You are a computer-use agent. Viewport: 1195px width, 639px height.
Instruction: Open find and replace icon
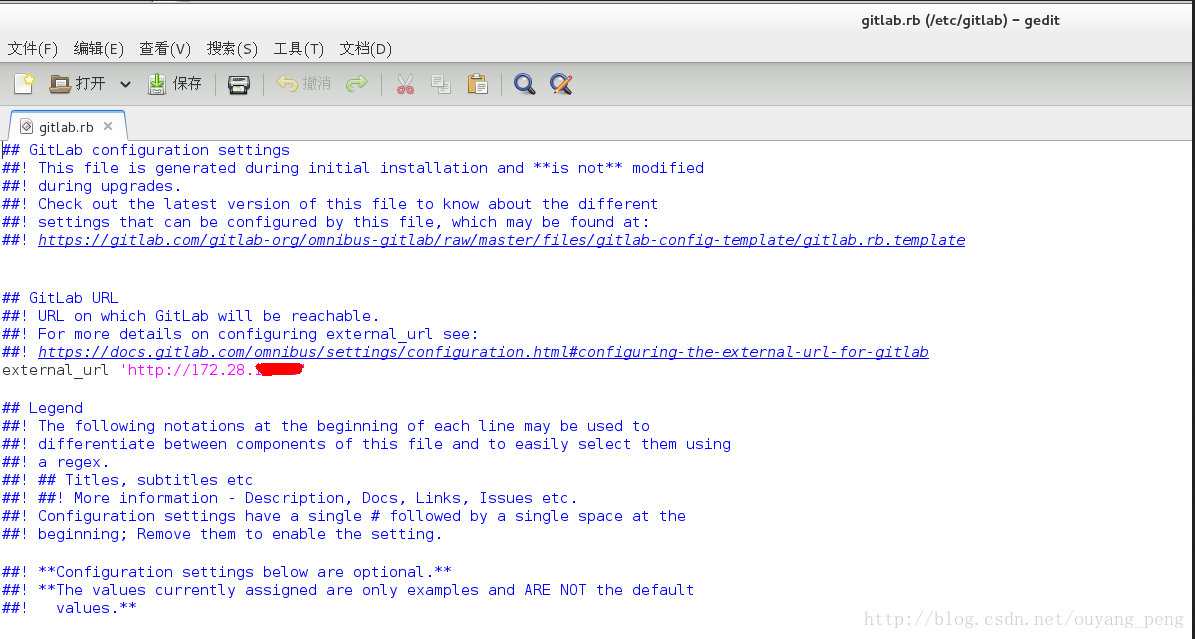tap(561, 84)
